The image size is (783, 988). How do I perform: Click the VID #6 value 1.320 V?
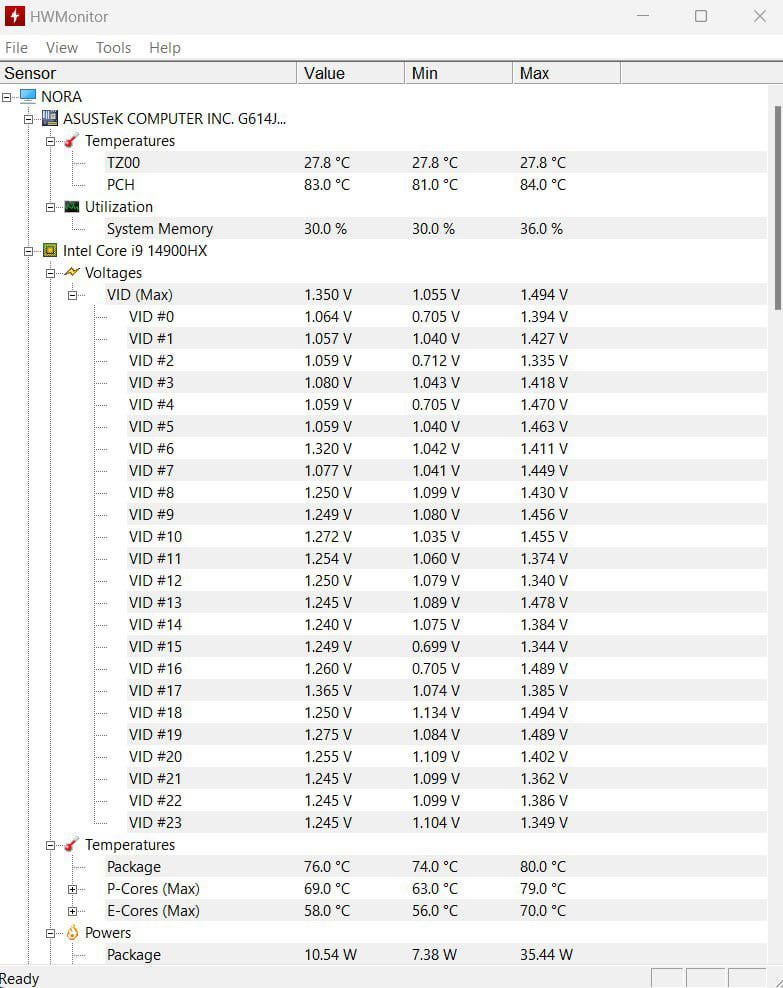[x=328, y=449]
